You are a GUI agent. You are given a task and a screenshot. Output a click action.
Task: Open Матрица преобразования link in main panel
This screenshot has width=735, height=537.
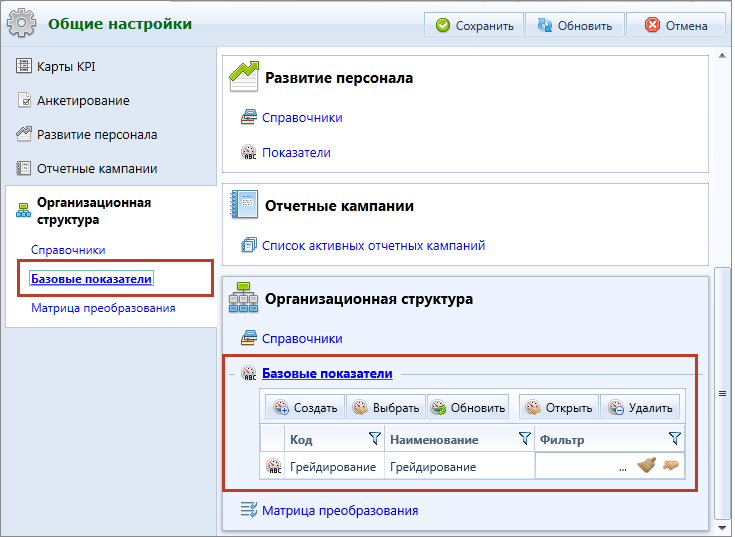(x=340, y=511)
